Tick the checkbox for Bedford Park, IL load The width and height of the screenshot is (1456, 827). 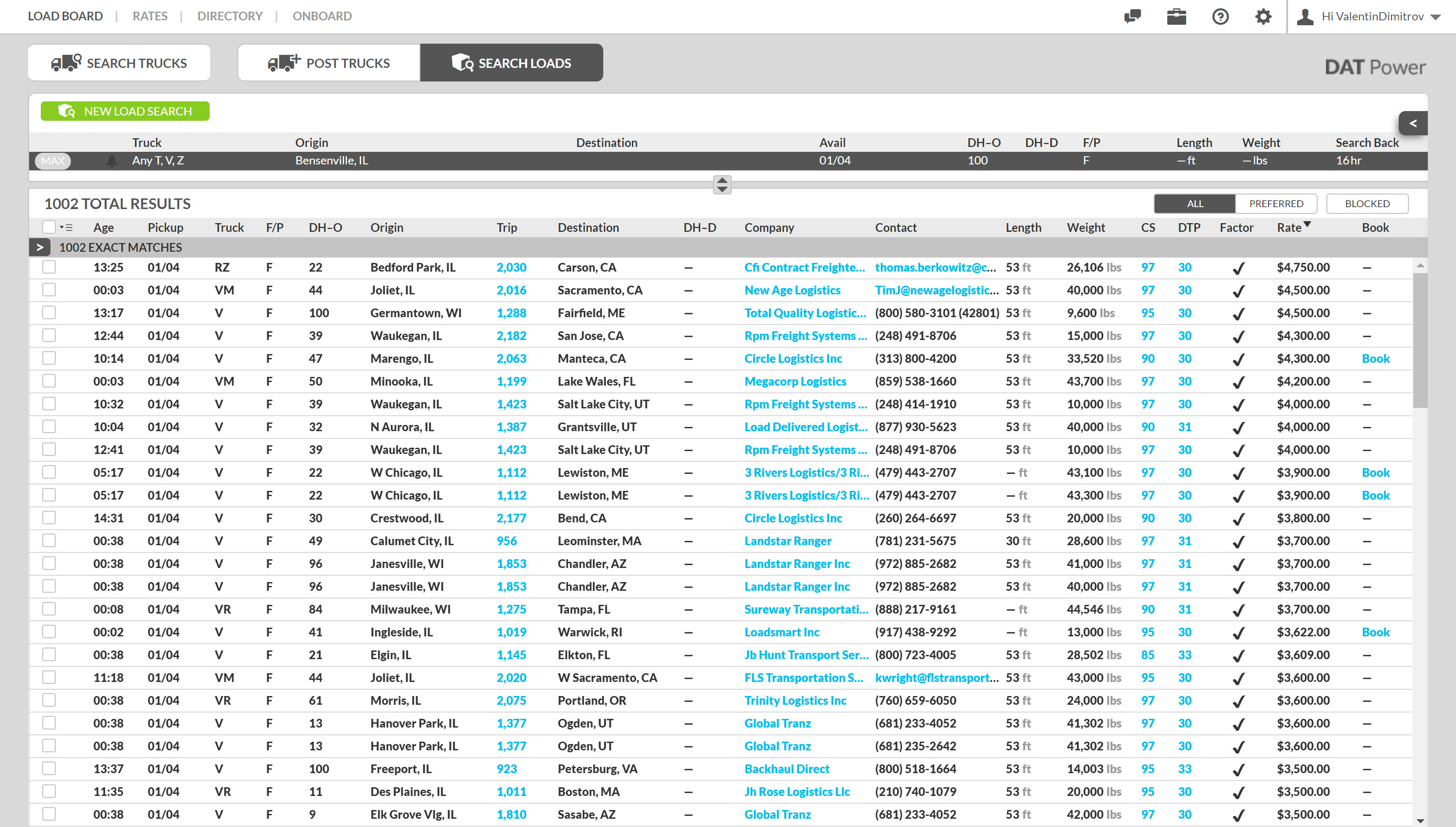point(49,267)
